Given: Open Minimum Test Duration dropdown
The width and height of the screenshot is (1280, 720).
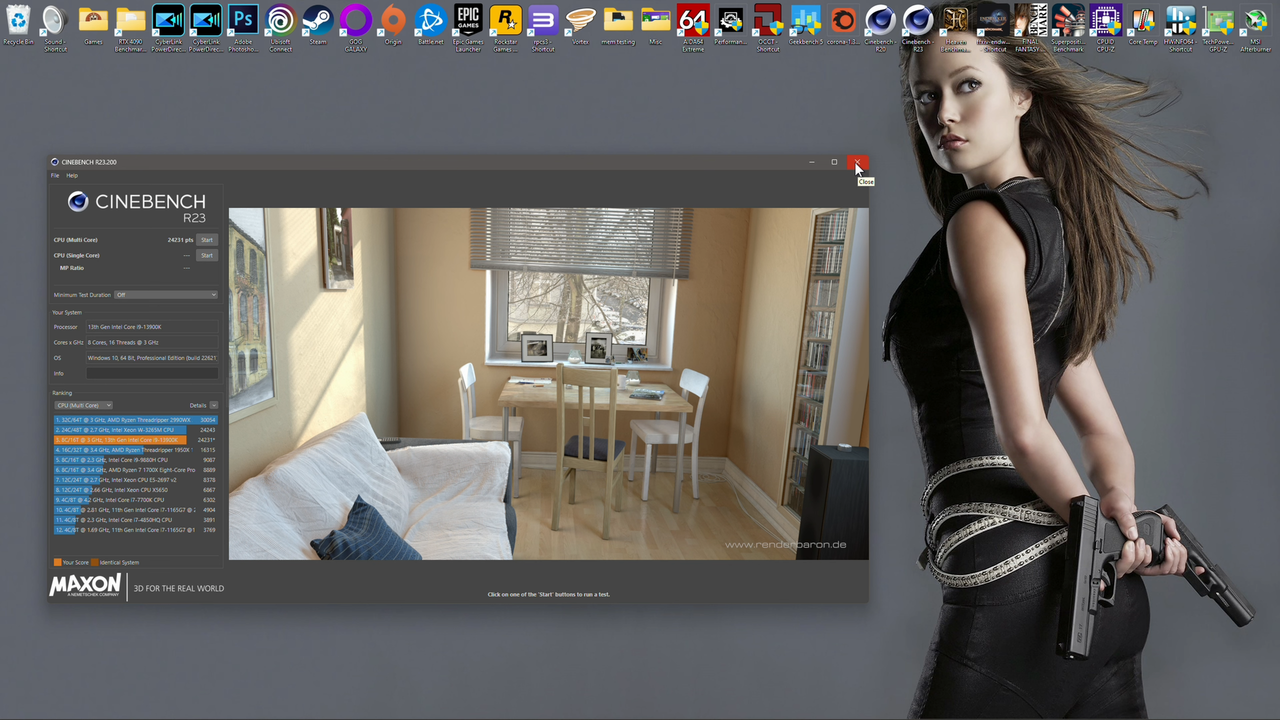Looking at the screenshot, I should pos(165,295).
